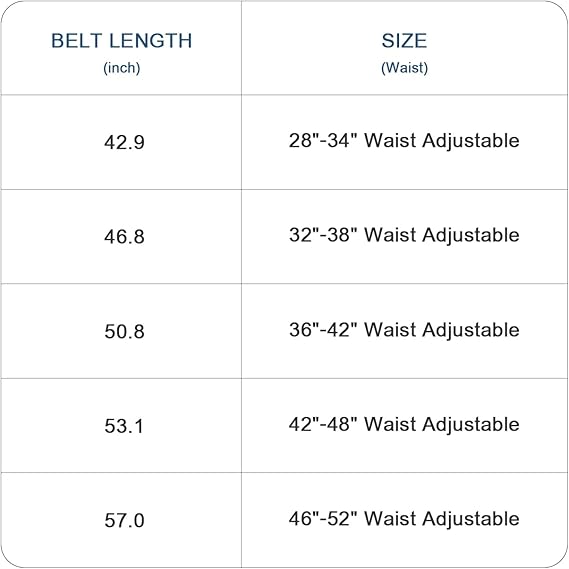
Task: Select the (inch) unit label
Action: point(122,68)
